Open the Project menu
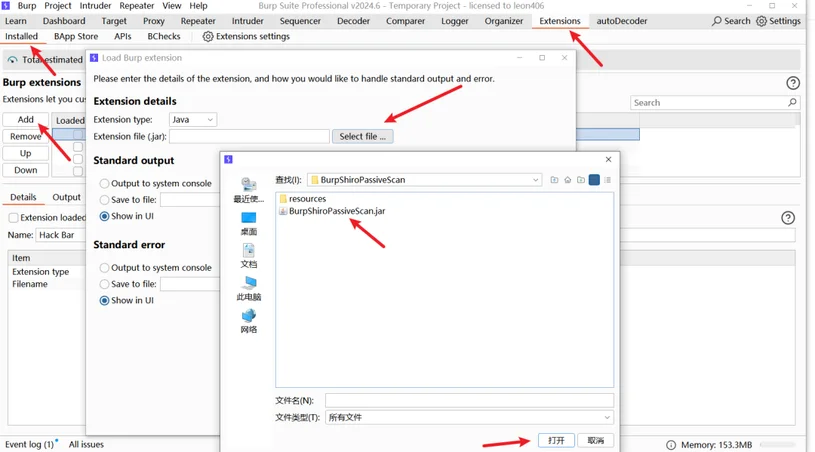The height and width of the screenshot is (452, 815). point(58,6)
